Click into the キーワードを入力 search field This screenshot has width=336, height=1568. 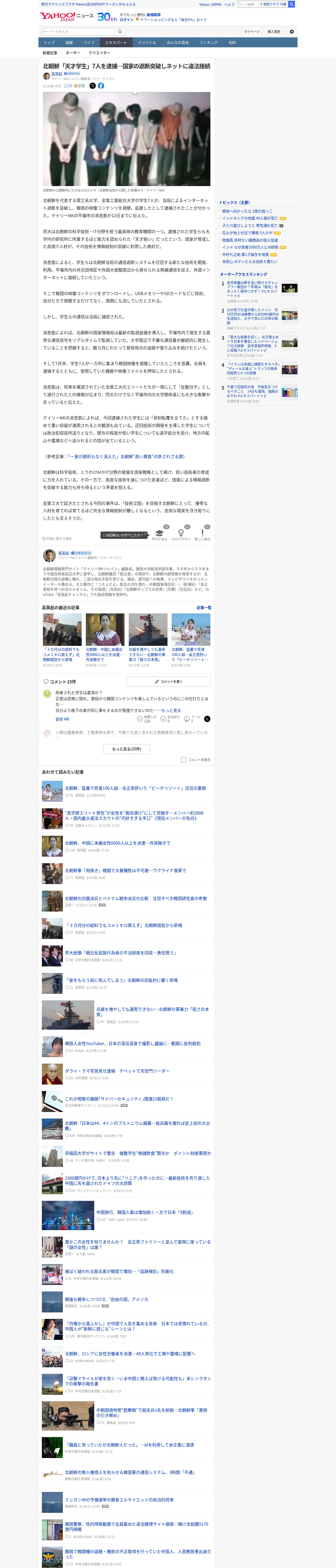[79, 32]
